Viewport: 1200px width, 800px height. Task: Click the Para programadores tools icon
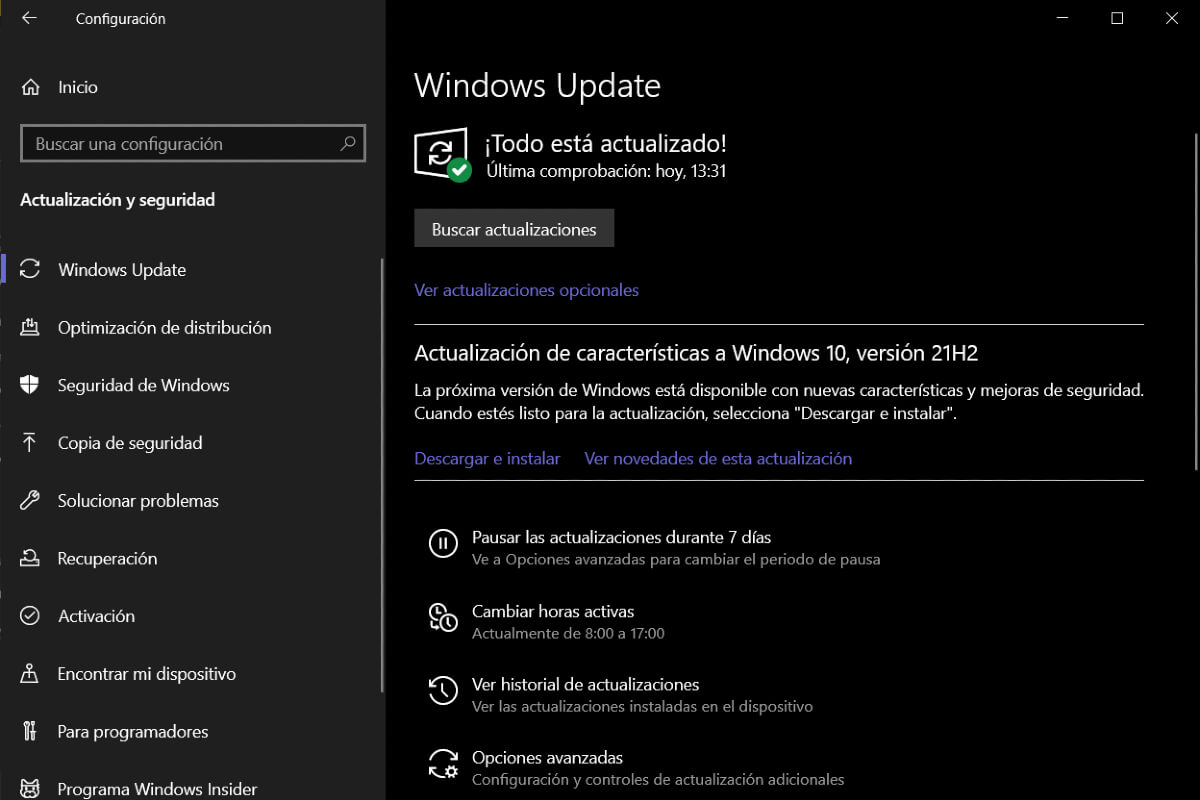click(x=30, y=731)
